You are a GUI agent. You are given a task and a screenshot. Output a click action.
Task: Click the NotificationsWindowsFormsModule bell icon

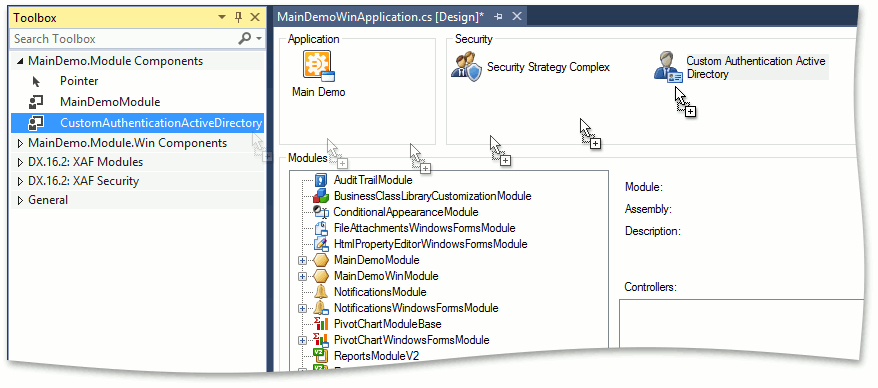pyautogui.click(x=321, y=308)
